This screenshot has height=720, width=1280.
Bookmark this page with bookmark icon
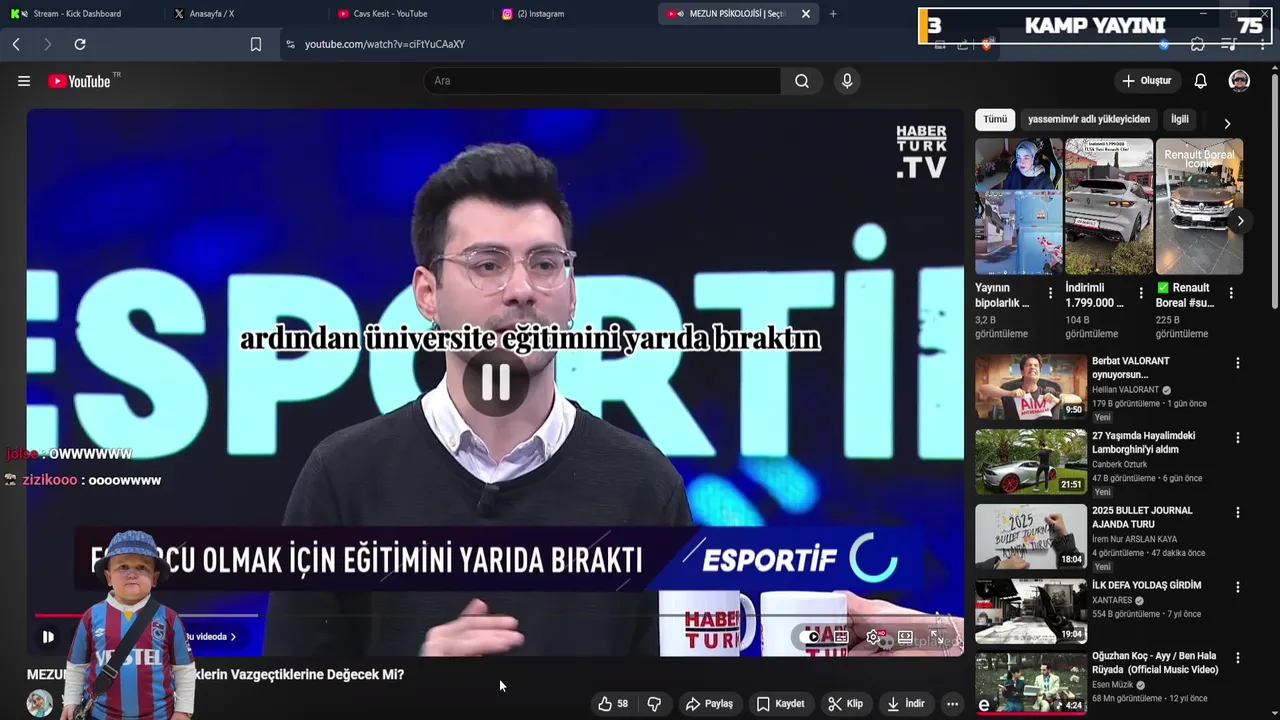pyautogui.click(x=256, y=44)
